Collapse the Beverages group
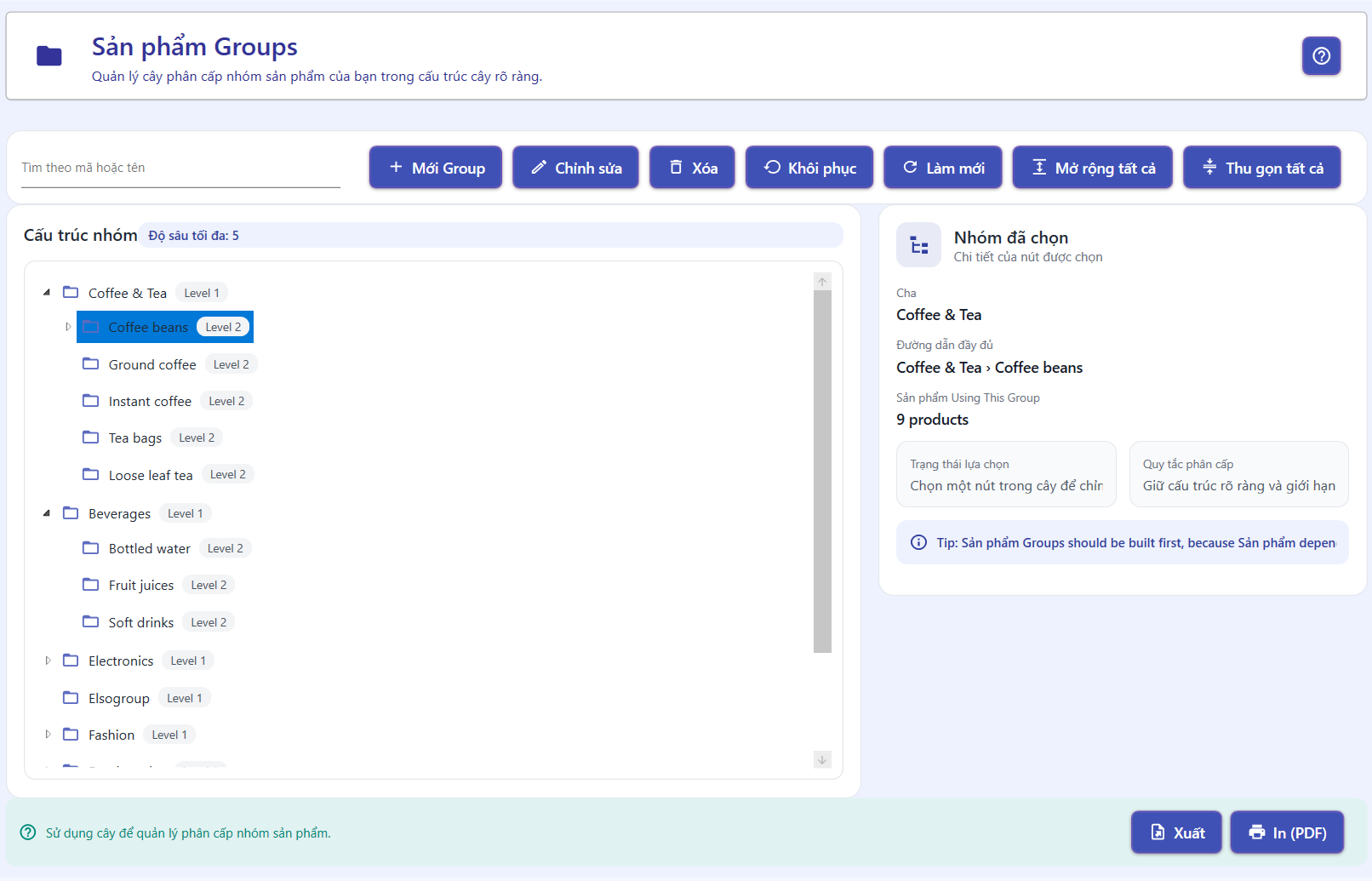The image size is (1372, 881). tap(47, 513)
